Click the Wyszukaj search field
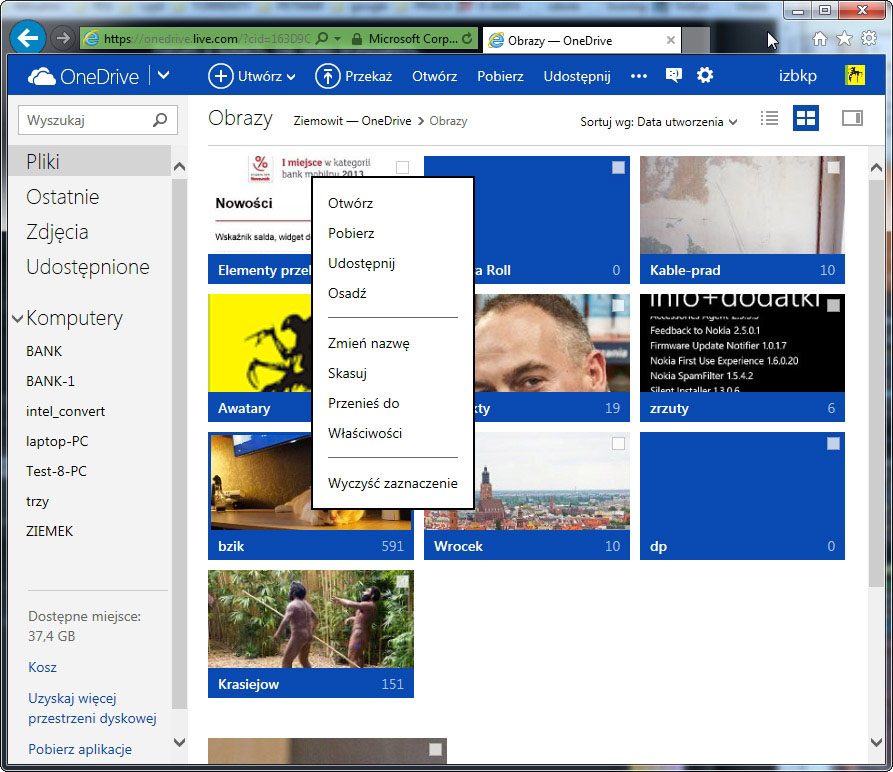The width and height of the screenshot is (893, 772). (x=97, y=120)
